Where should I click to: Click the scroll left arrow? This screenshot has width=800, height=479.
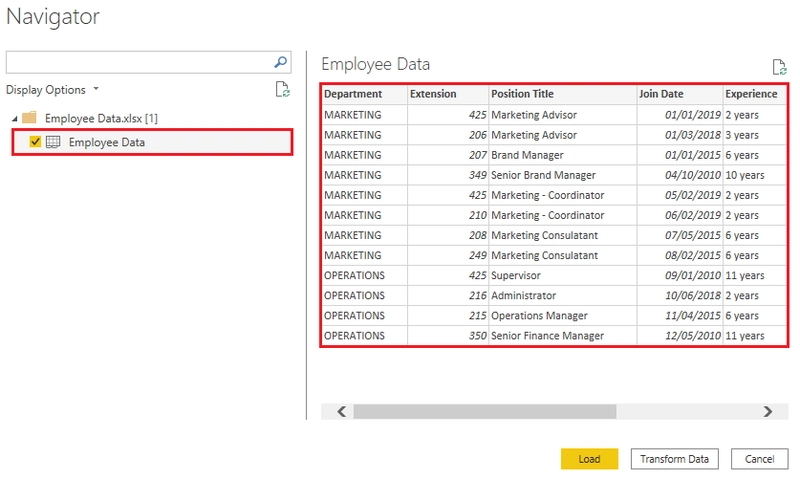341,411
